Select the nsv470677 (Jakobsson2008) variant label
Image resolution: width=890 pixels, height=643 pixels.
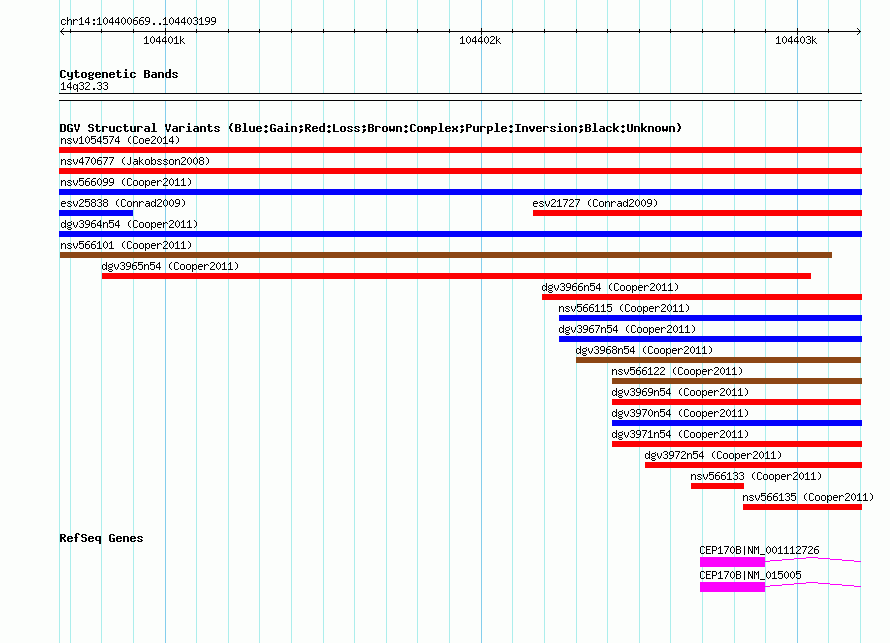tap(135, 161)
